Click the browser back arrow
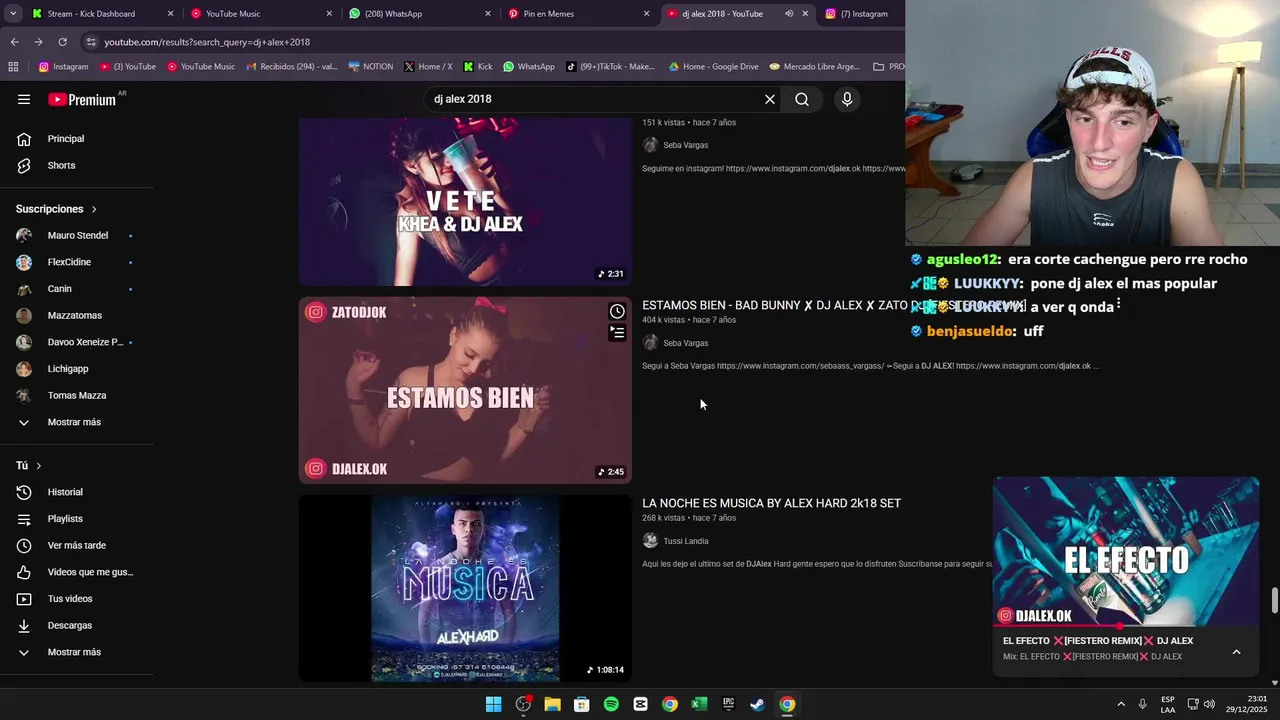The width and height of the screenshot is (1280, 720). click(14, 42)
